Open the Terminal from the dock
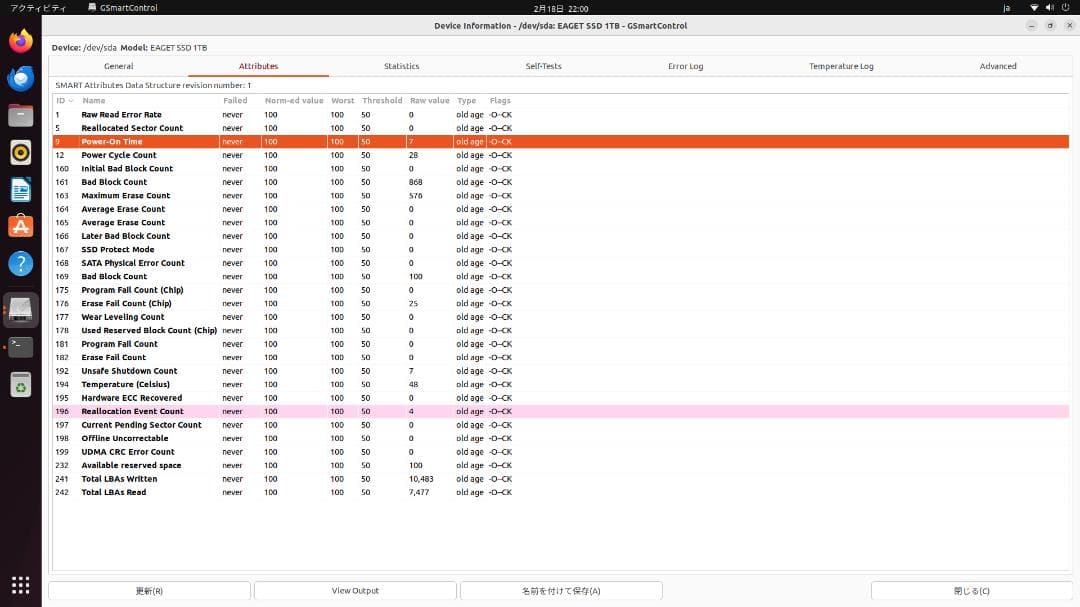This screenshot has width=1080, height=607. point(21,347)
